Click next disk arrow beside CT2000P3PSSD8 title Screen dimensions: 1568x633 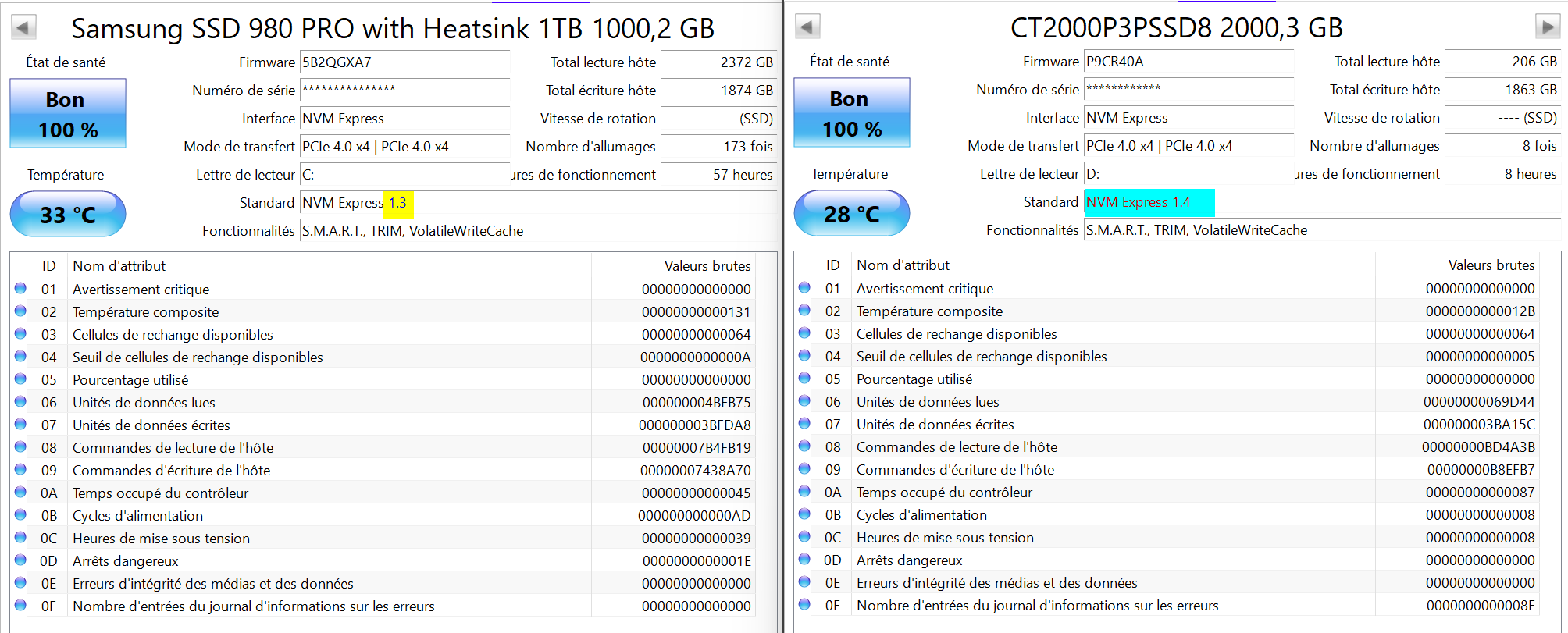tap(1547, 27)
